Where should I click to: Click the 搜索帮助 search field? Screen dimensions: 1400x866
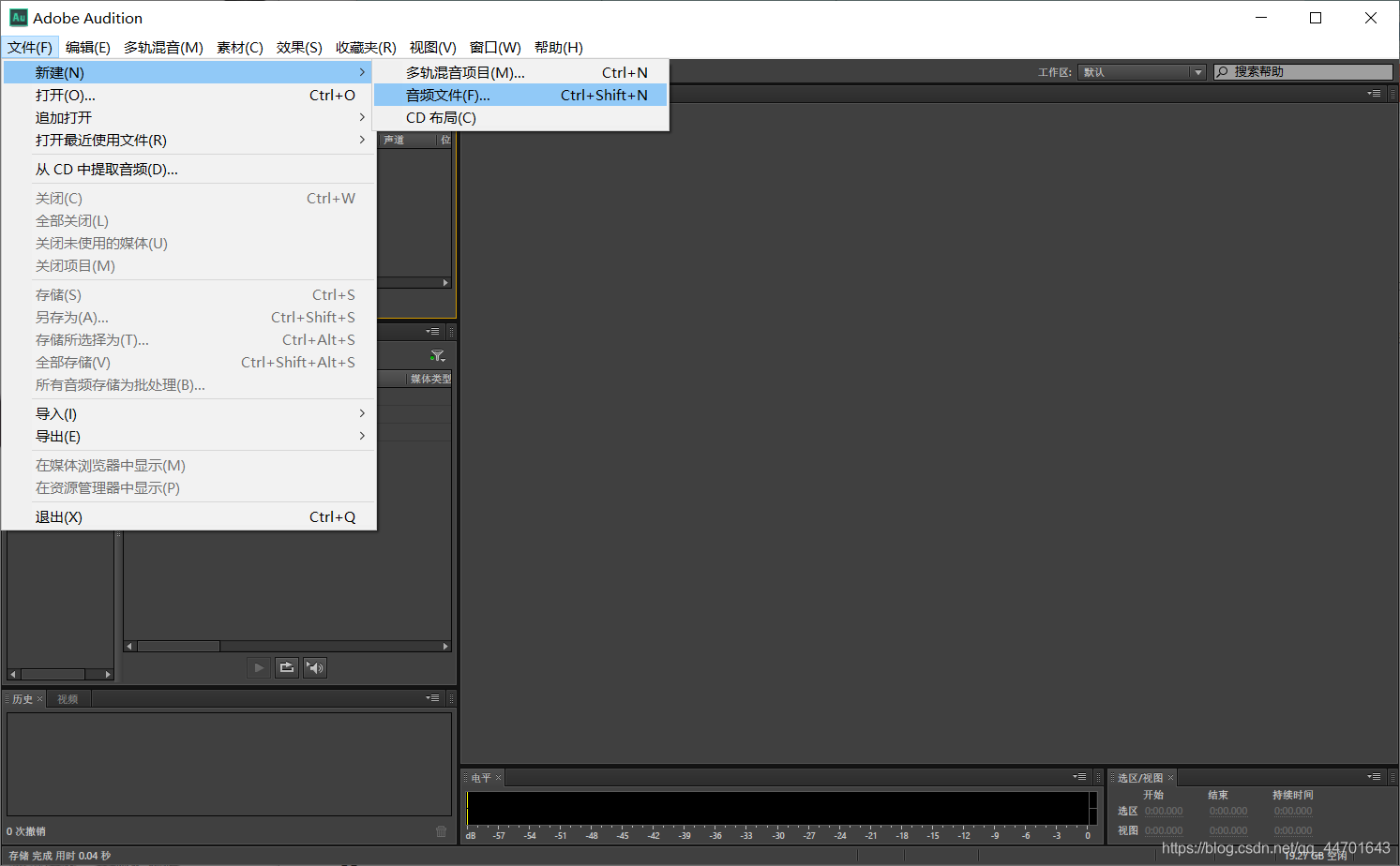[1303, 72]
